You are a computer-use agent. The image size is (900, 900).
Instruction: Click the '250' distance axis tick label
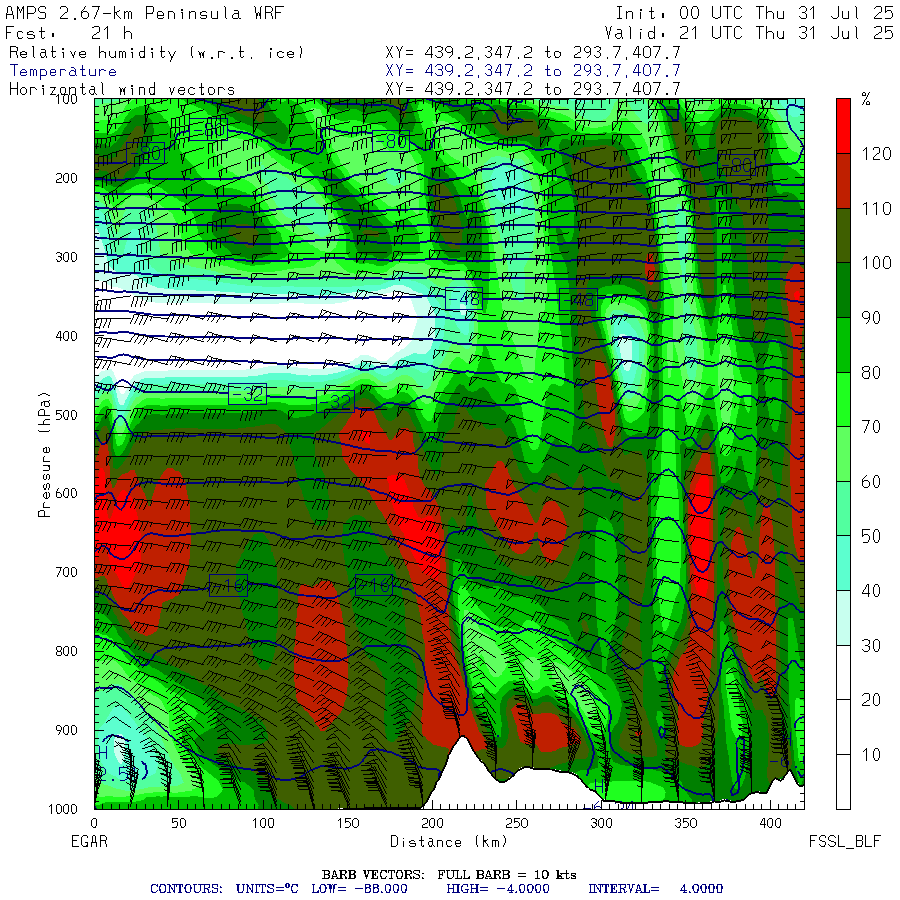[x=517, y=823]
